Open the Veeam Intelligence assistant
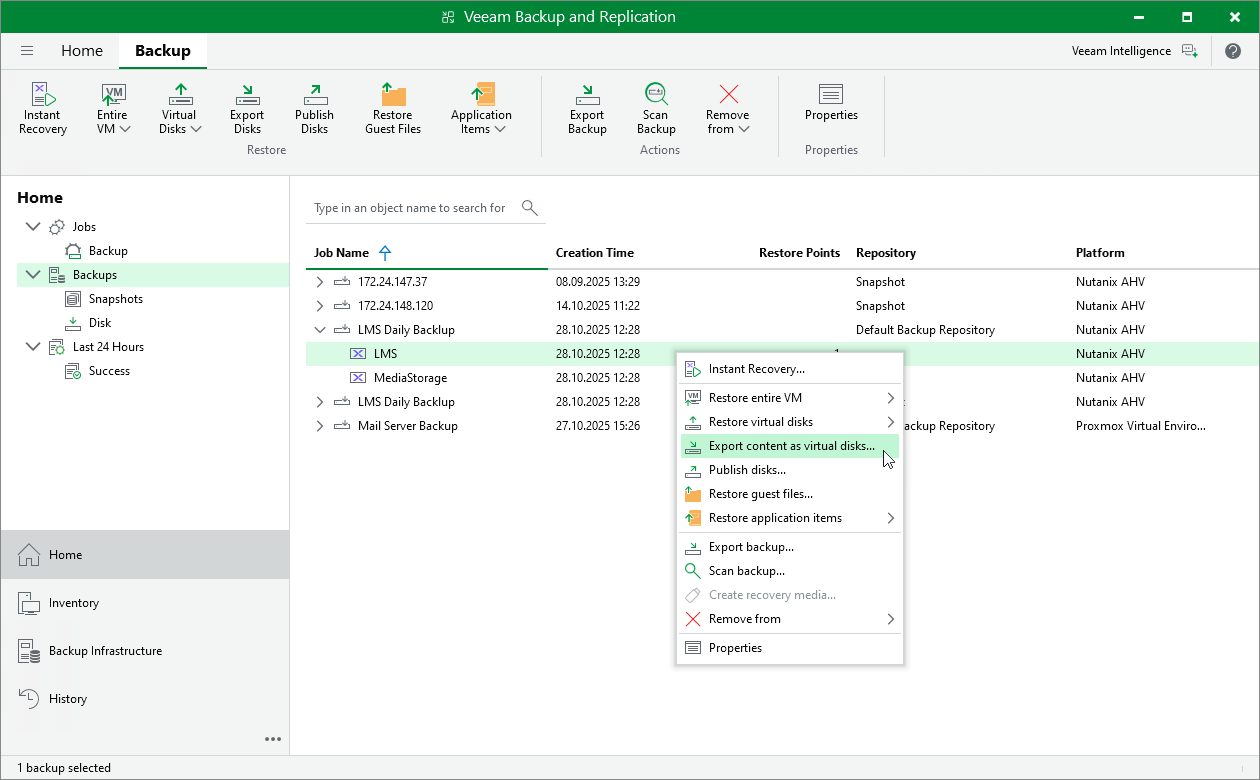The height and width of the screenshot is (780, 1260). tap(1133, 51)
